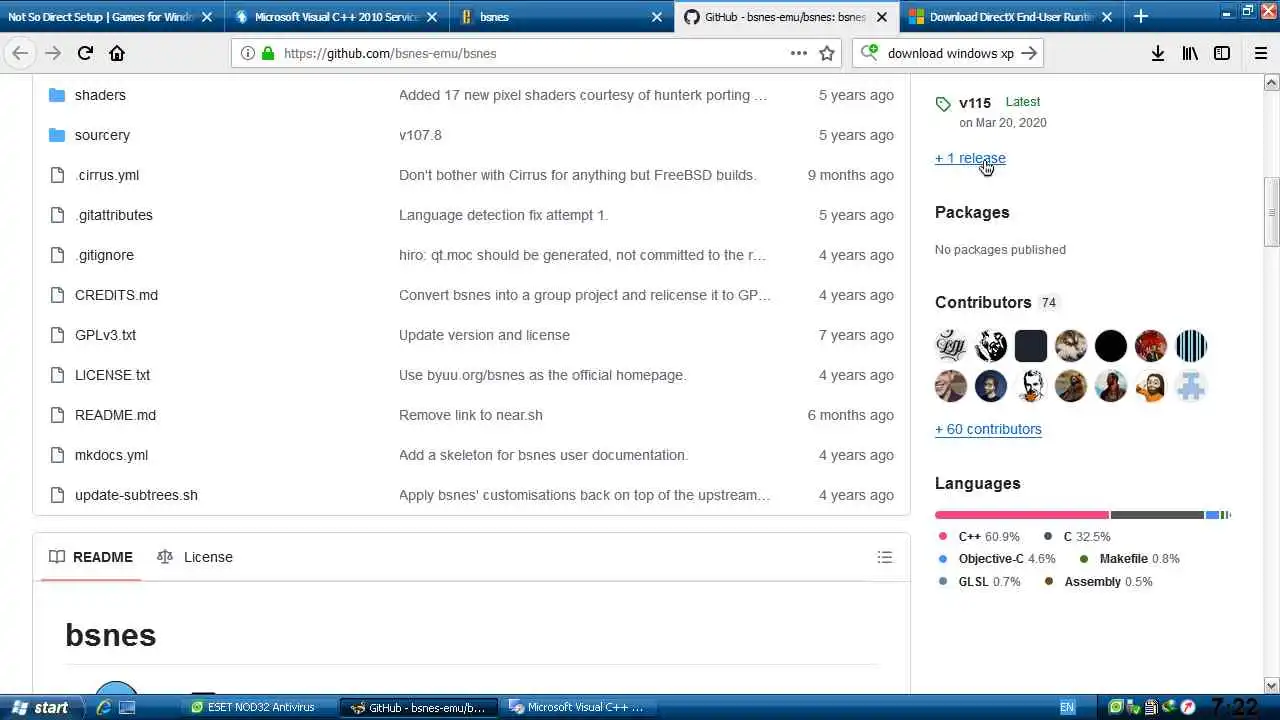The height and width of the screenshot is (720, 1280).
Task: Open the Firefox hamburger menu
Action: tap(1260, 53)
